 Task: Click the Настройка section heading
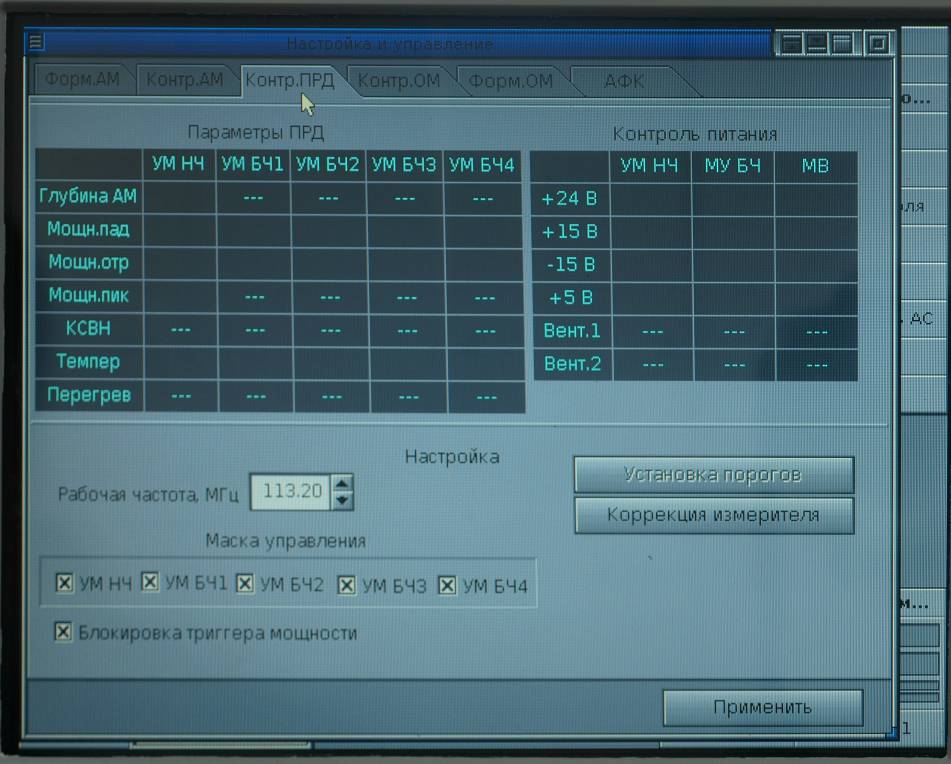pyautogui.click(x=452, y=456)
